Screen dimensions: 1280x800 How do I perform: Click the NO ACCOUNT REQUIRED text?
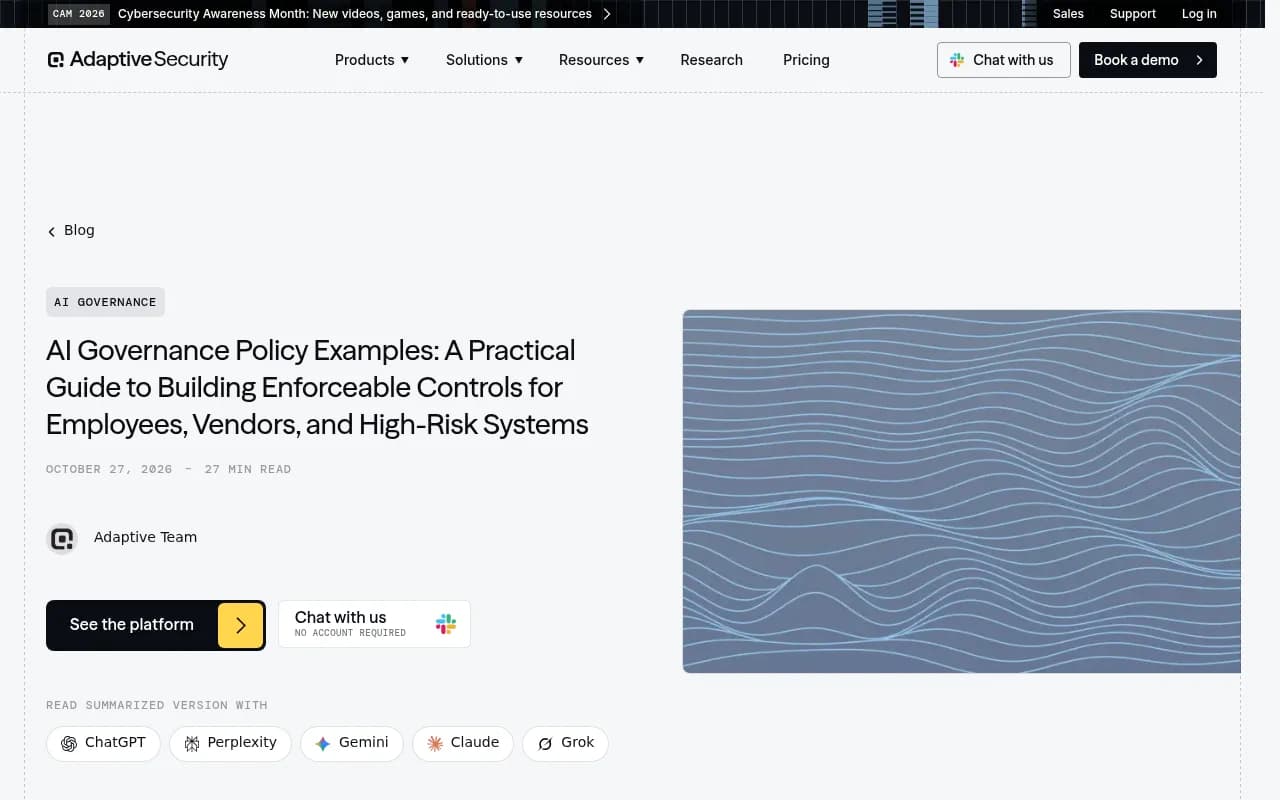[x=350, y=633]
